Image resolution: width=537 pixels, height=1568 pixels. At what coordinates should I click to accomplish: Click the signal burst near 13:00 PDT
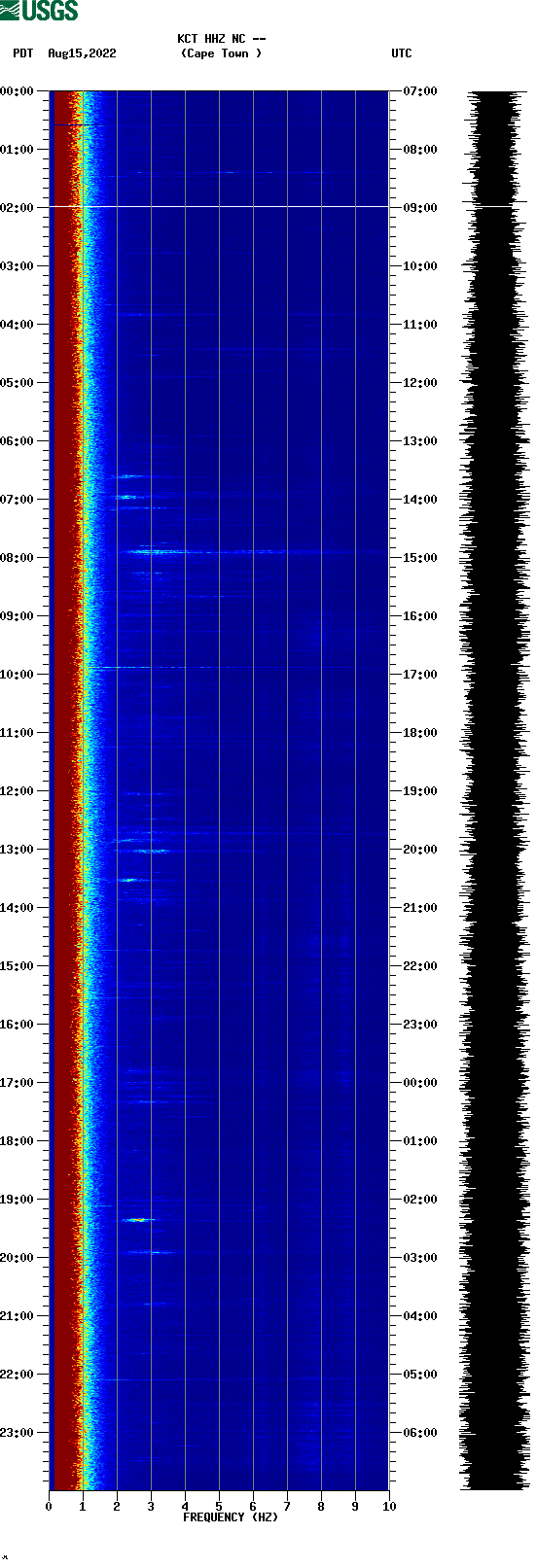(x=152, y=851)
